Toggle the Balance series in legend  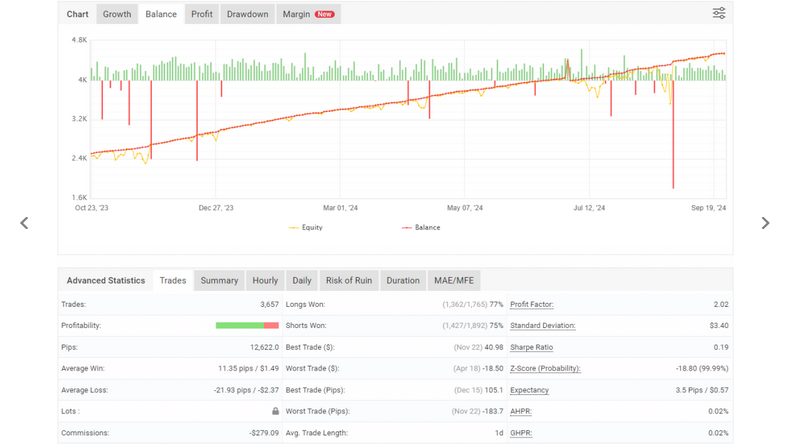(421, 228)
